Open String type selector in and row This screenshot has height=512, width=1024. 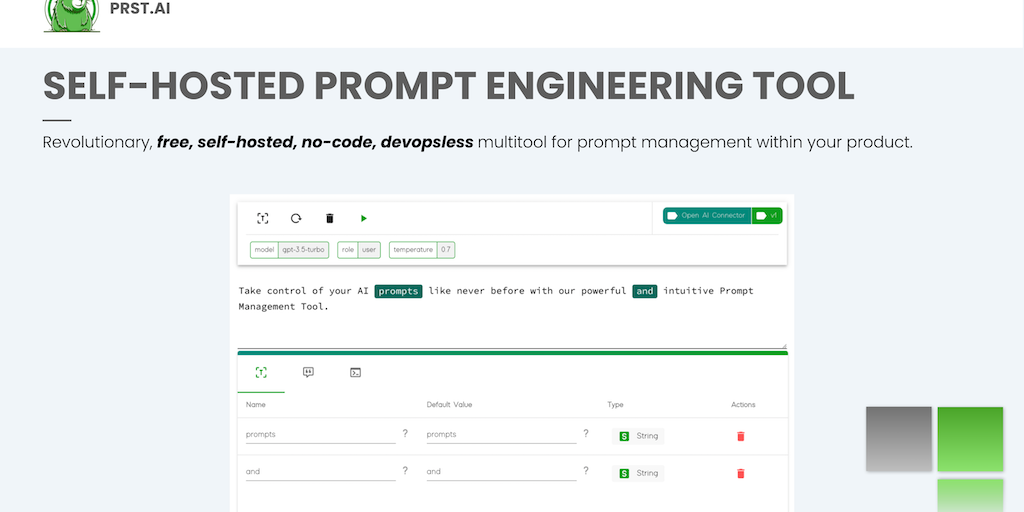(x=638, y=473)
